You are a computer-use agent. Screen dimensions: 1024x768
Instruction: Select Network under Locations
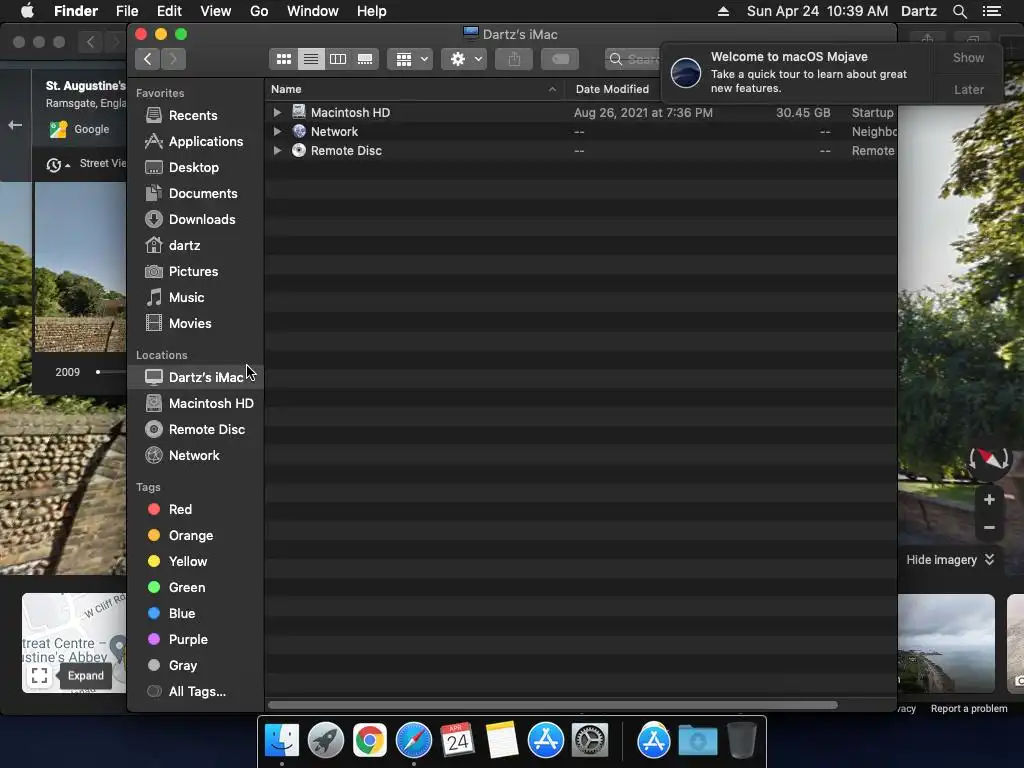coord(194,456)
